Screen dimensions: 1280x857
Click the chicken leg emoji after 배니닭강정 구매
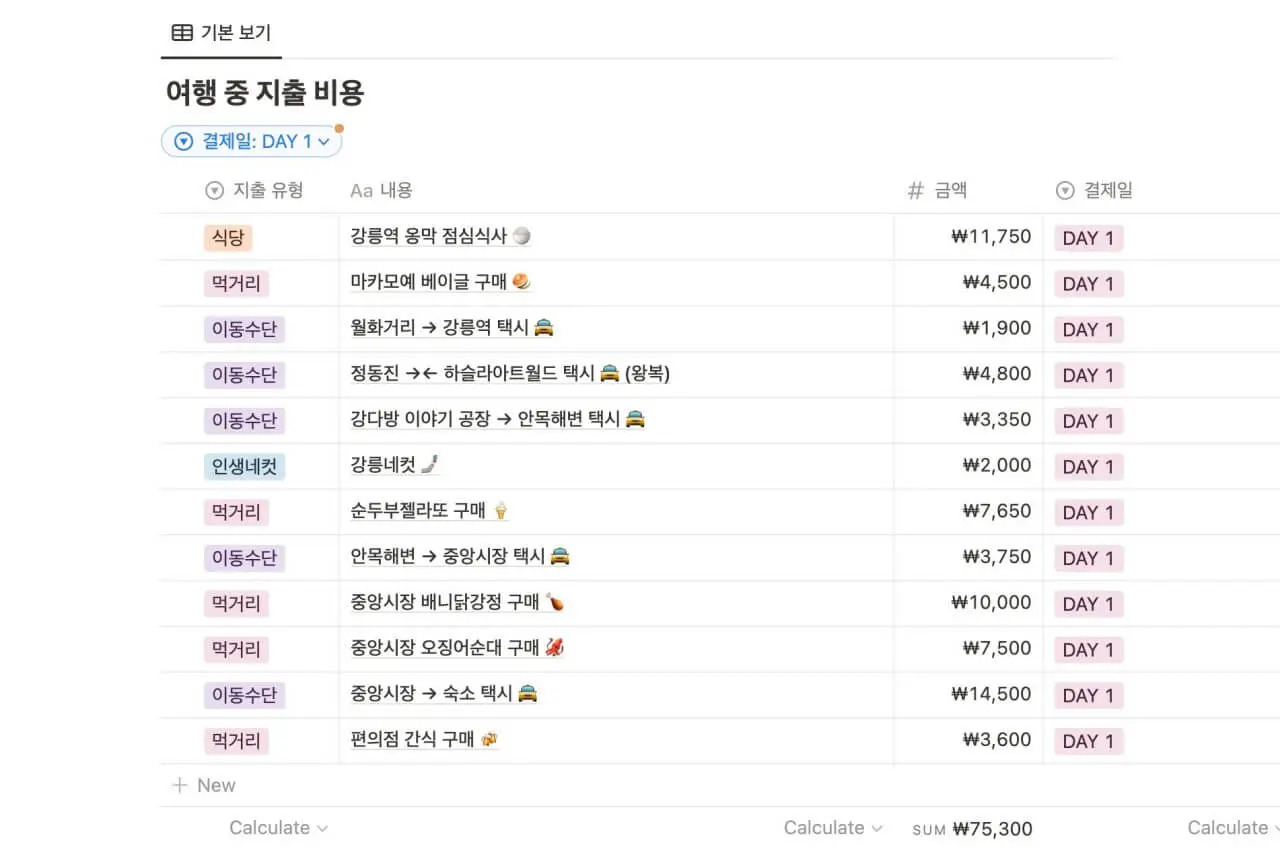555,603
